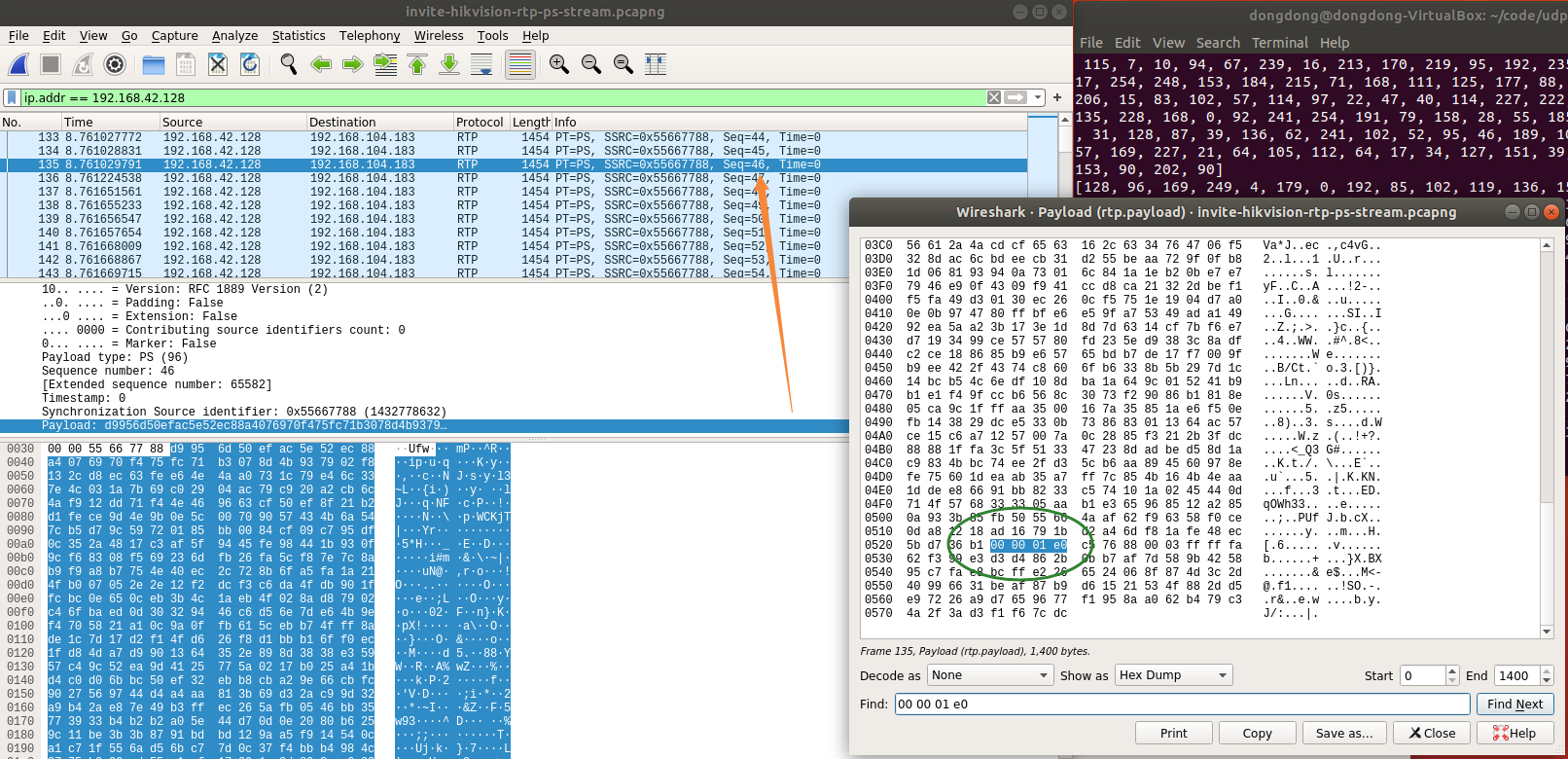
Task: Reload this capture file
Action: [250, 64]
